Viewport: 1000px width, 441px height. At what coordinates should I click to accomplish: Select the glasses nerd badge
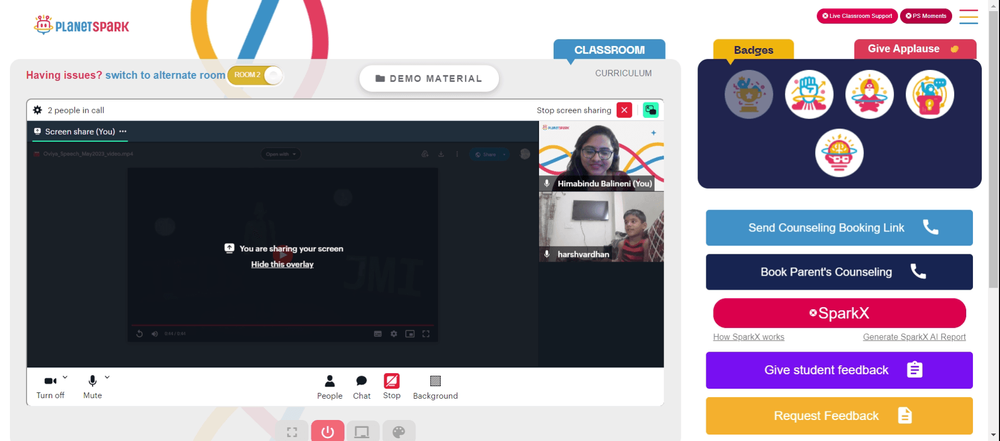click(x=839, y=153)
